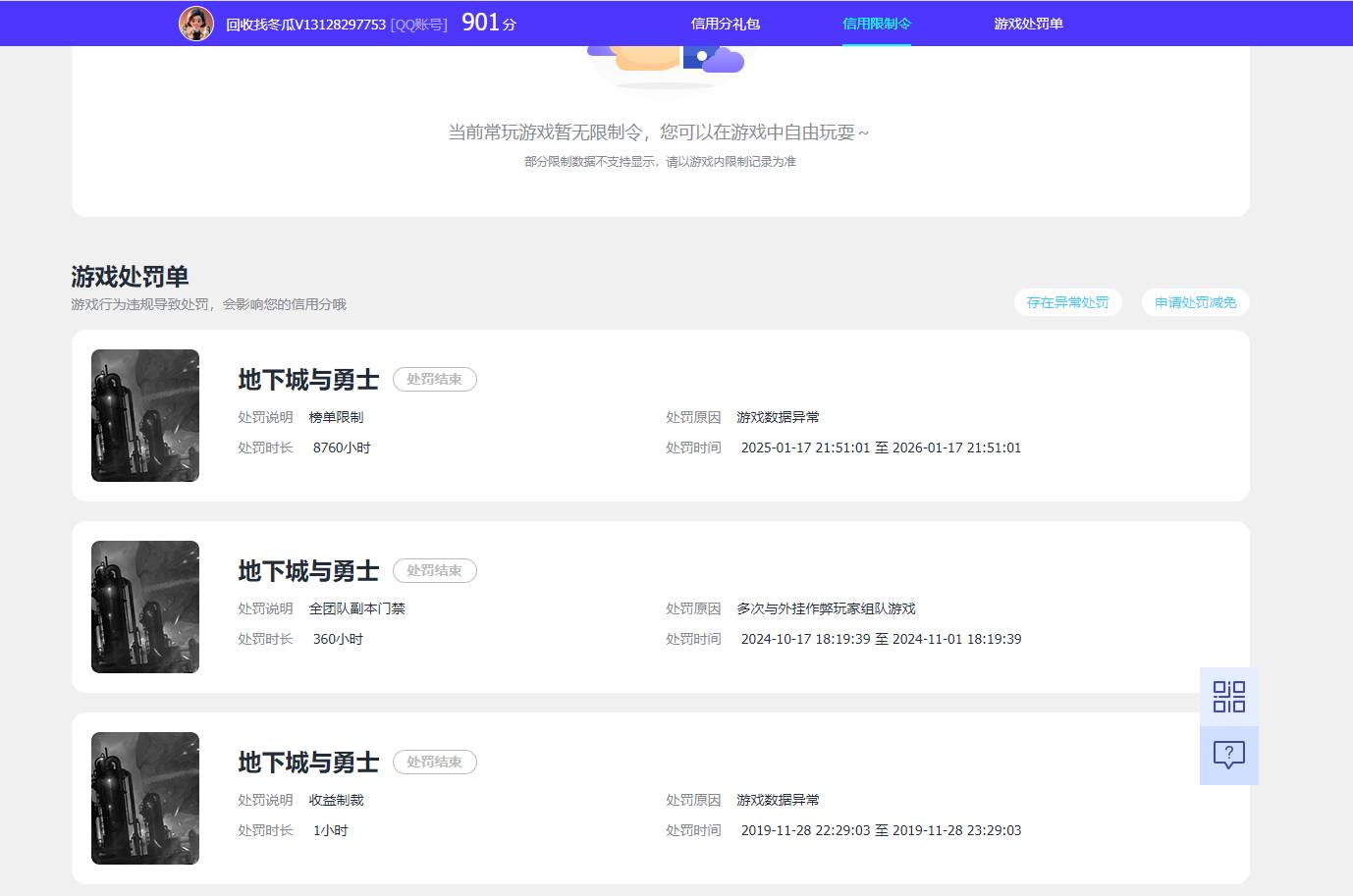This screenshot has width=1353, height=896.
Task: Open the 地下城与勇士 title of the 全团队副本门禁 record
Action: pos(308,571)
